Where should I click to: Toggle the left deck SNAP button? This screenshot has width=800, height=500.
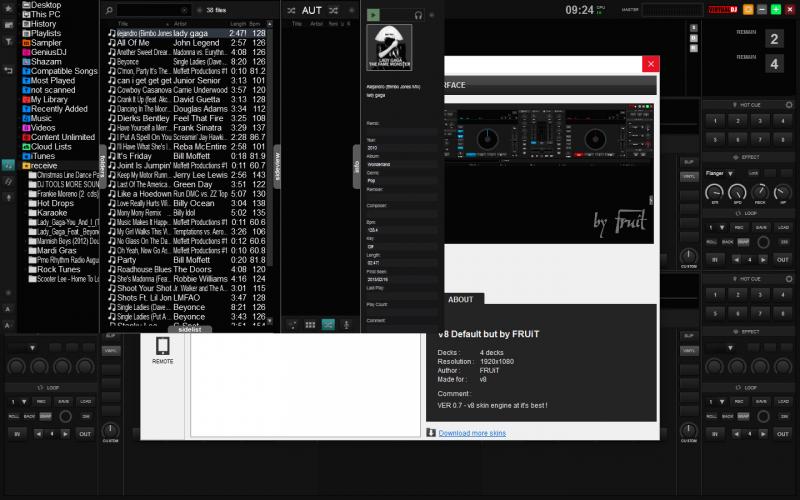(x=45, y=416)
